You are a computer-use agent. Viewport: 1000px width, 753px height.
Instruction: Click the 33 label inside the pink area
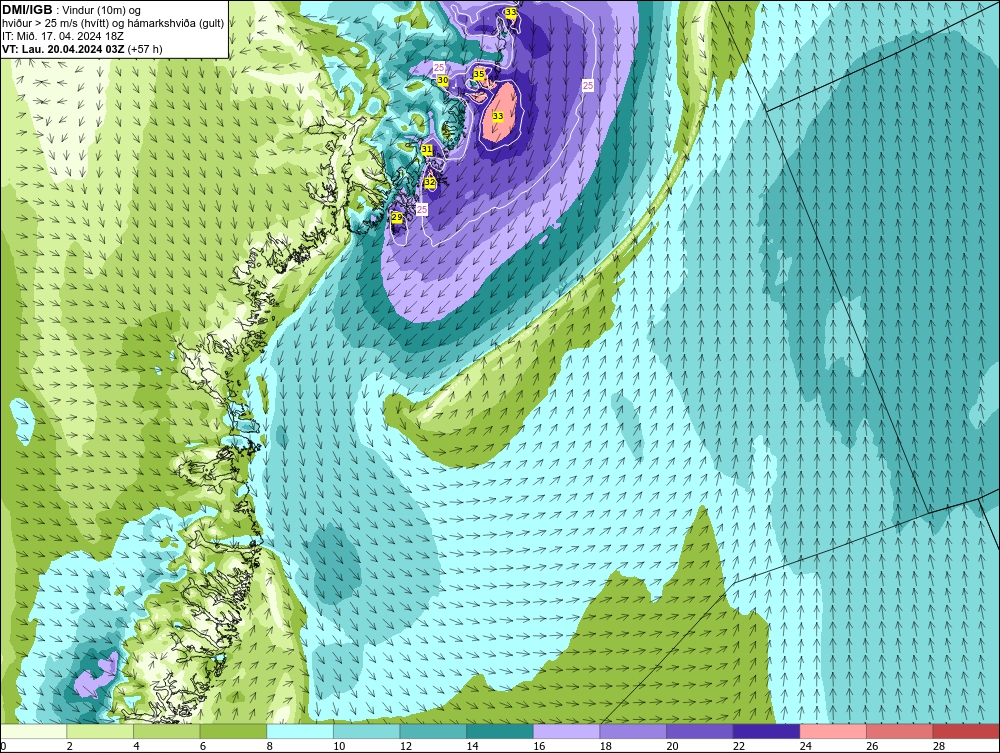tap(498, 116)
